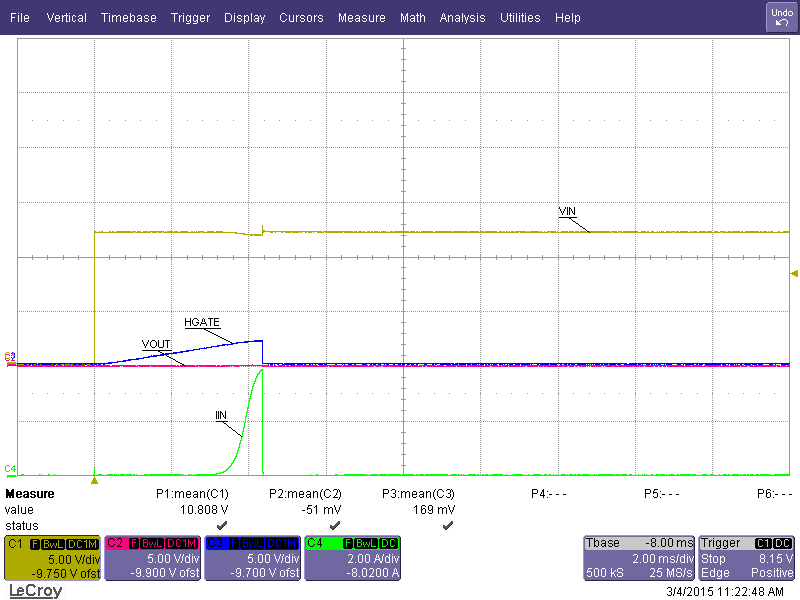This screenshot has width=800, height=600.
Task: Expand the Cursors menu
Action: pos(301,18)
